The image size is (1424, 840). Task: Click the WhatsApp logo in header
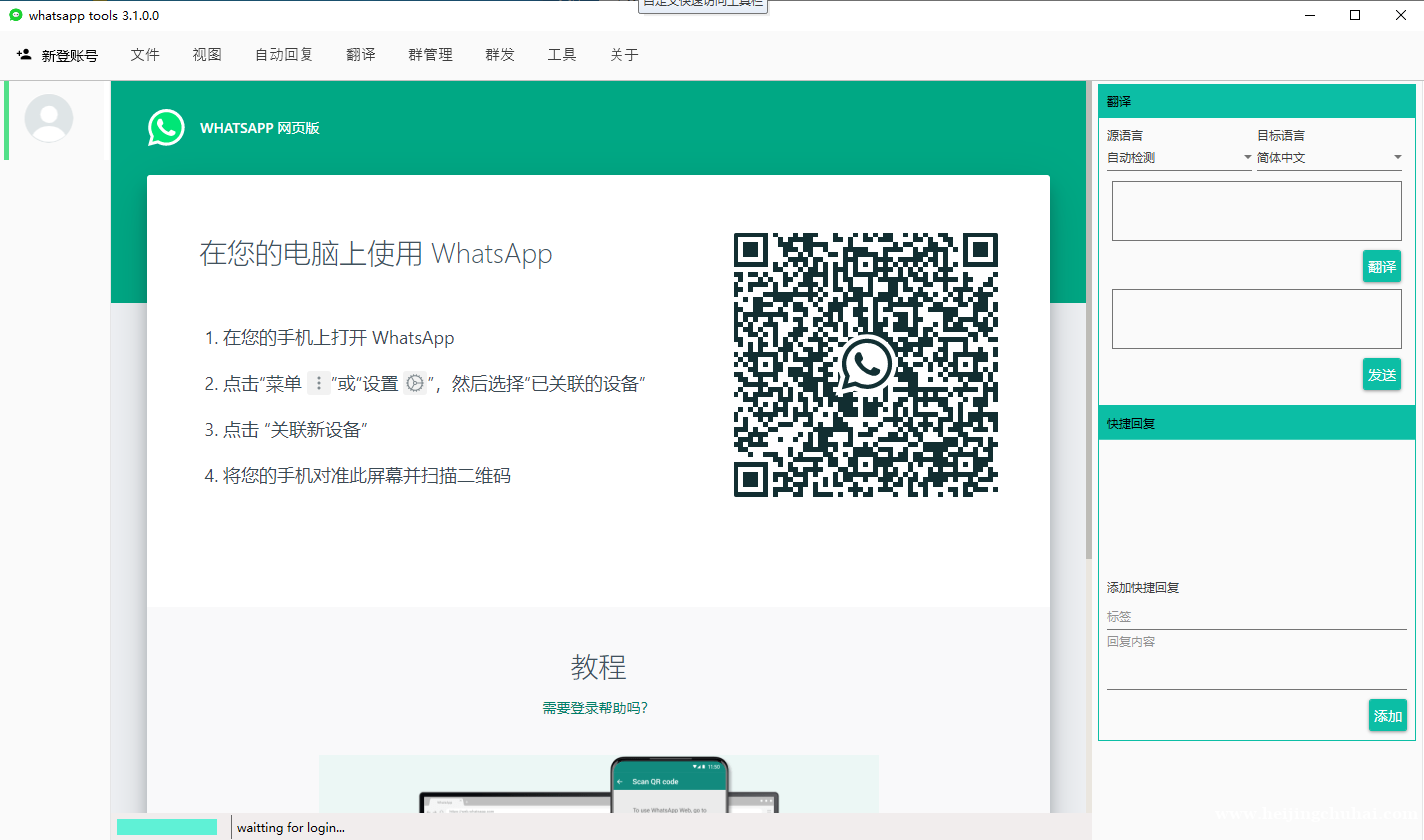click(166, 128)
